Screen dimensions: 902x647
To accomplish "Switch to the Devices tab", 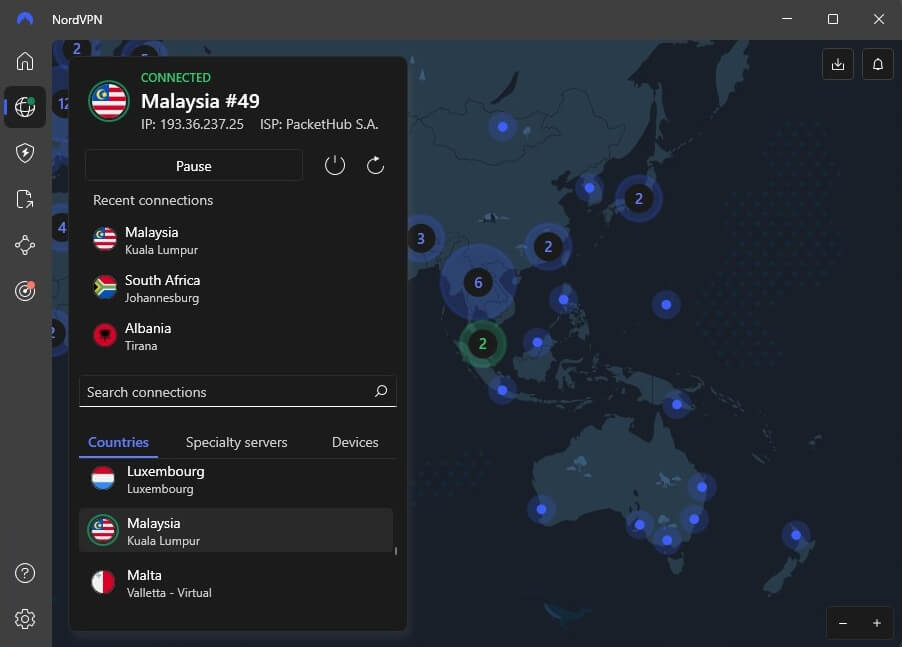I will pos(355,442).
